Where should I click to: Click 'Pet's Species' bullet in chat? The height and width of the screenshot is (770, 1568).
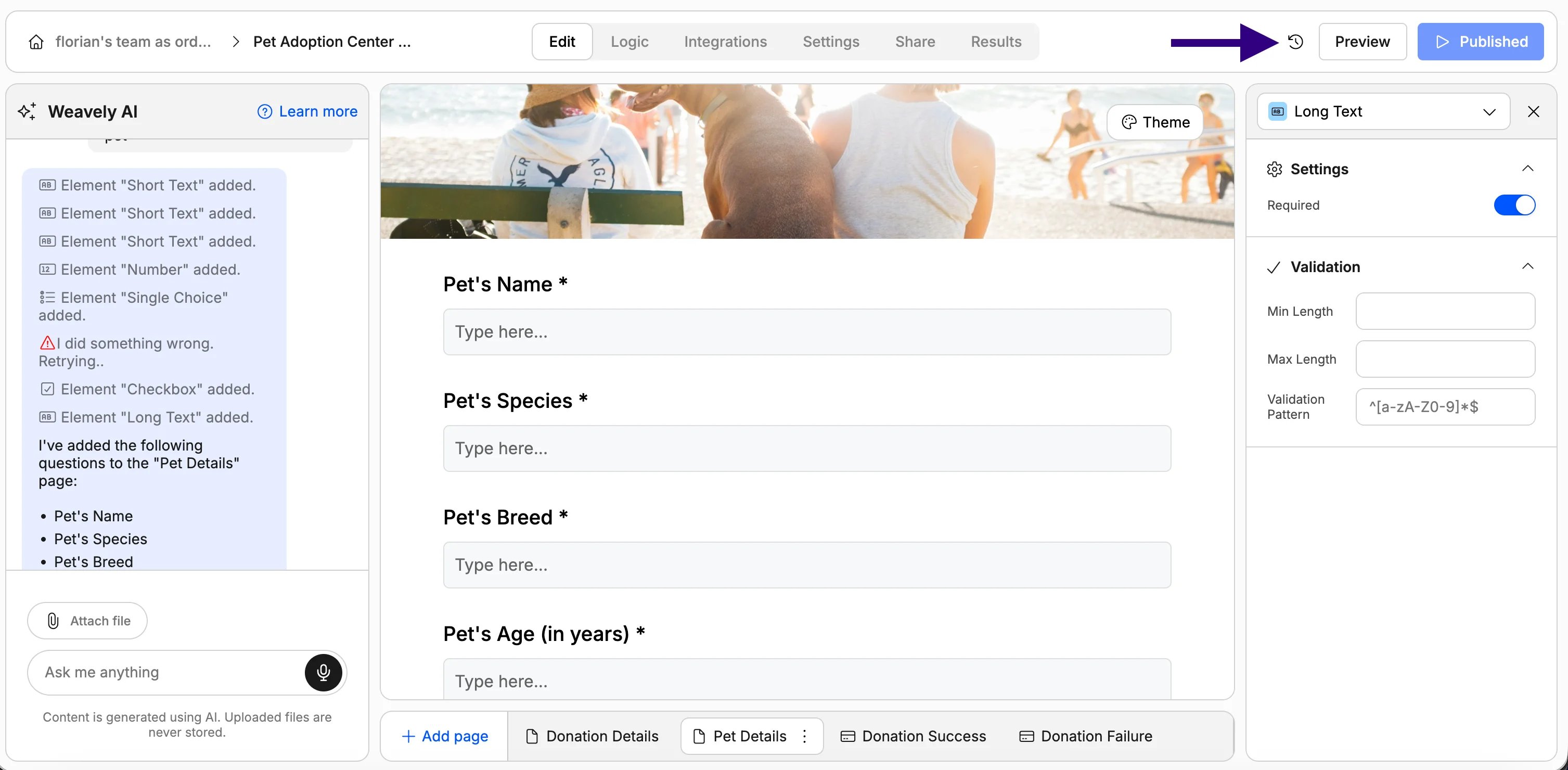tap(100, 538)
